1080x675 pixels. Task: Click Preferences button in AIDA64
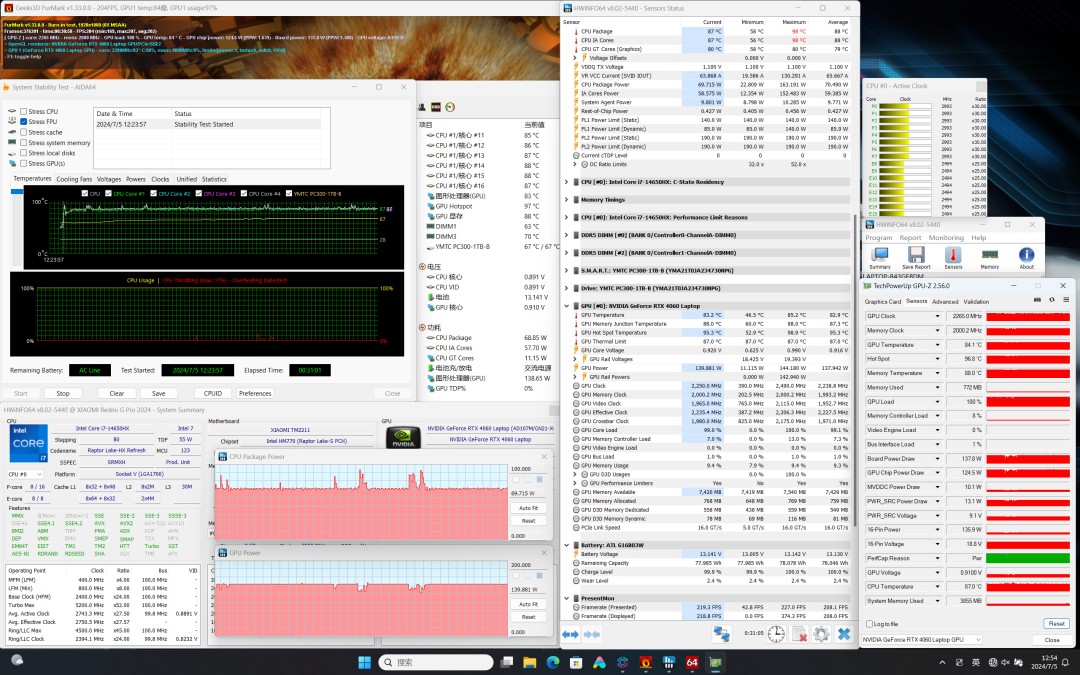(255, 393)
